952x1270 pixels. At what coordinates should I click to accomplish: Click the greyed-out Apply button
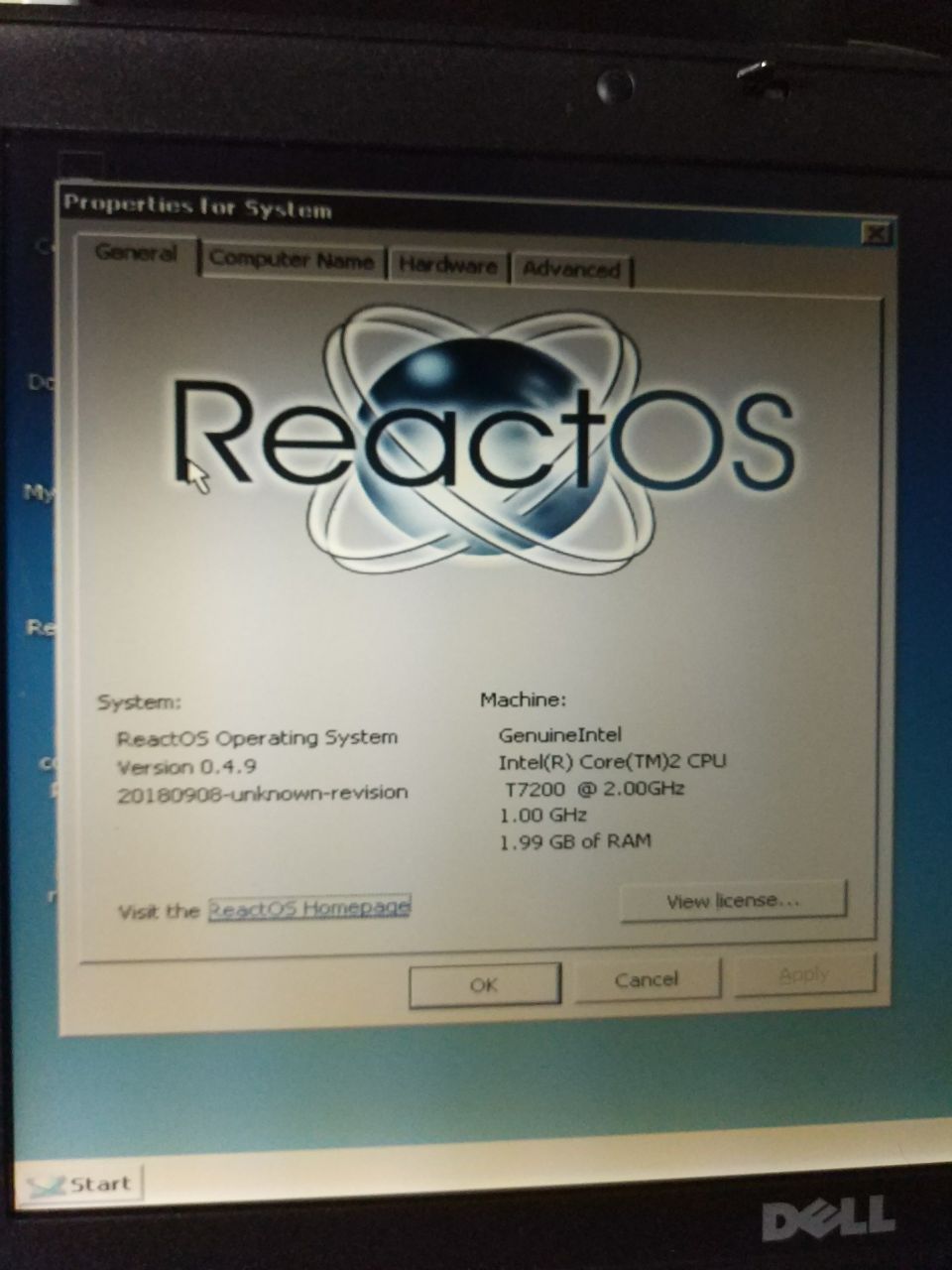(x=804, y=974)
